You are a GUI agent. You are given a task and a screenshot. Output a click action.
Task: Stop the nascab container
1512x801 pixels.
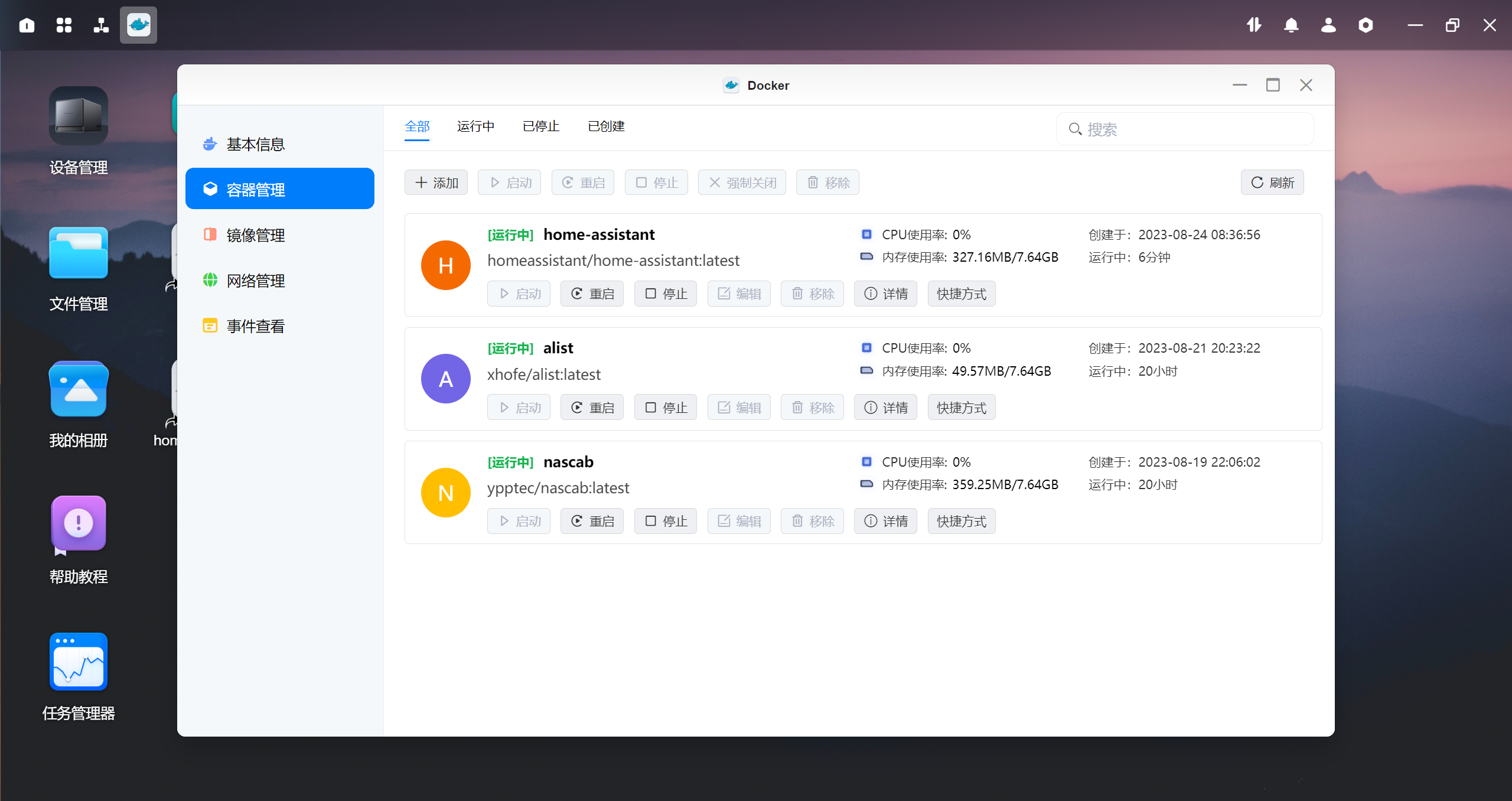pos(666,521)
